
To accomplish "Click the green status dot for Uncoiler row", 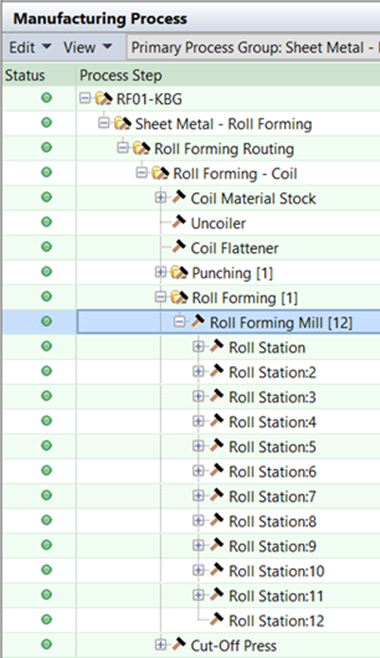I will click(x=47, y=222).
